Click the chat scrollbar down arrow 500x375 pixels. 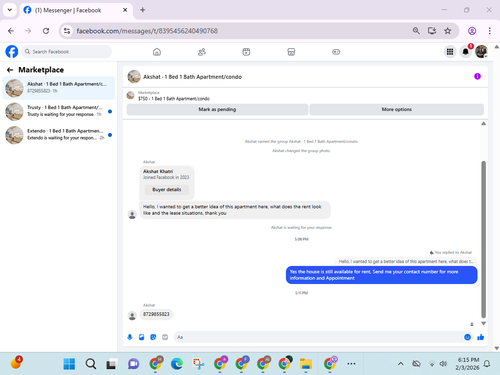click(483, 323)
